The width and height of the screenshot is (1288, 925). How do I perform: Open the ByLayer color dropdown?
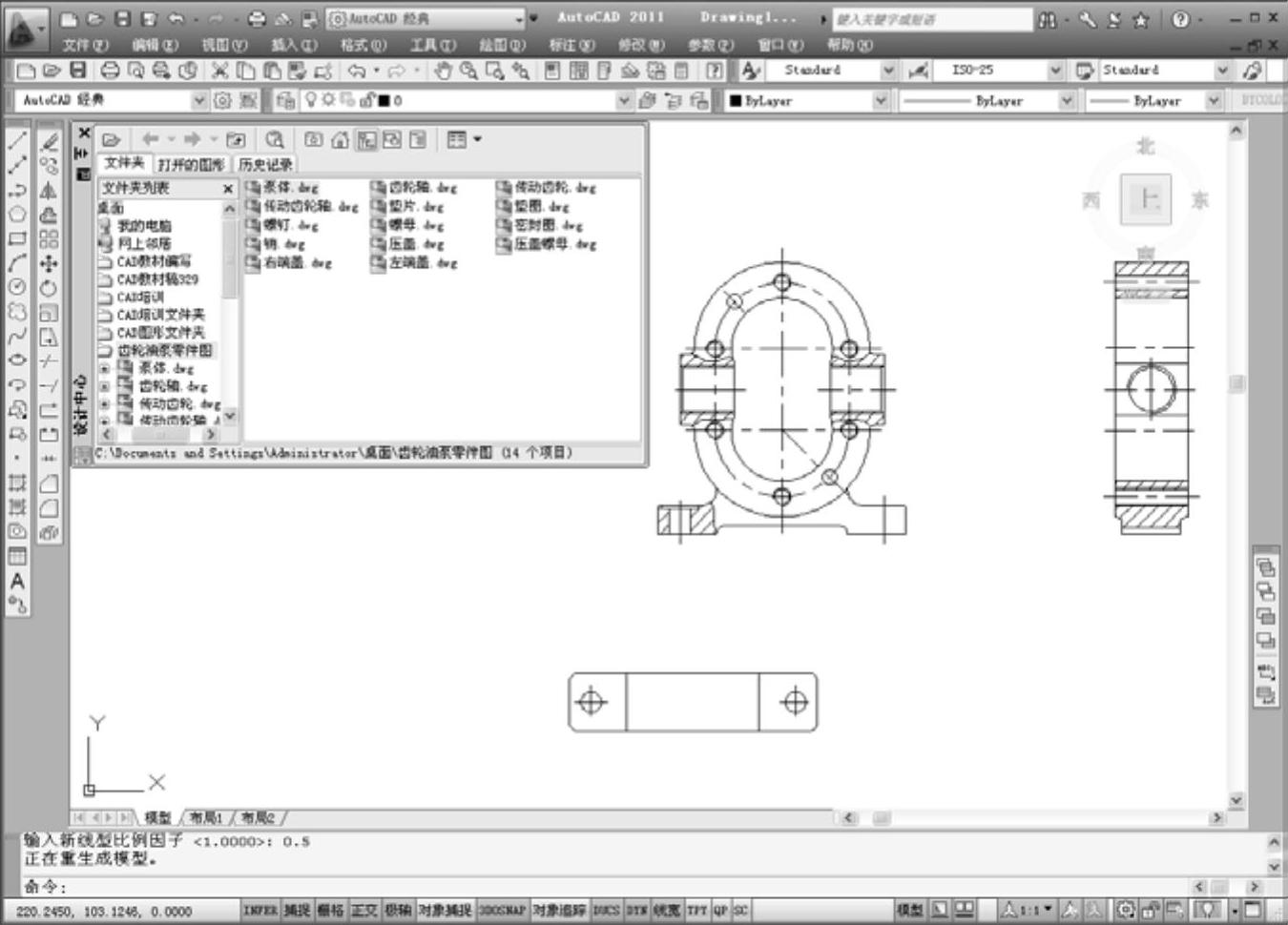[880, 100]
